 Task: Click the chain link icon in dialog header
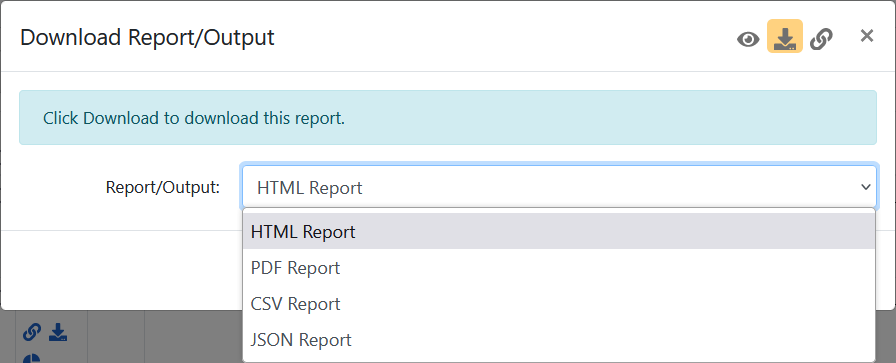pyautogui.click(x=821, y=39)
